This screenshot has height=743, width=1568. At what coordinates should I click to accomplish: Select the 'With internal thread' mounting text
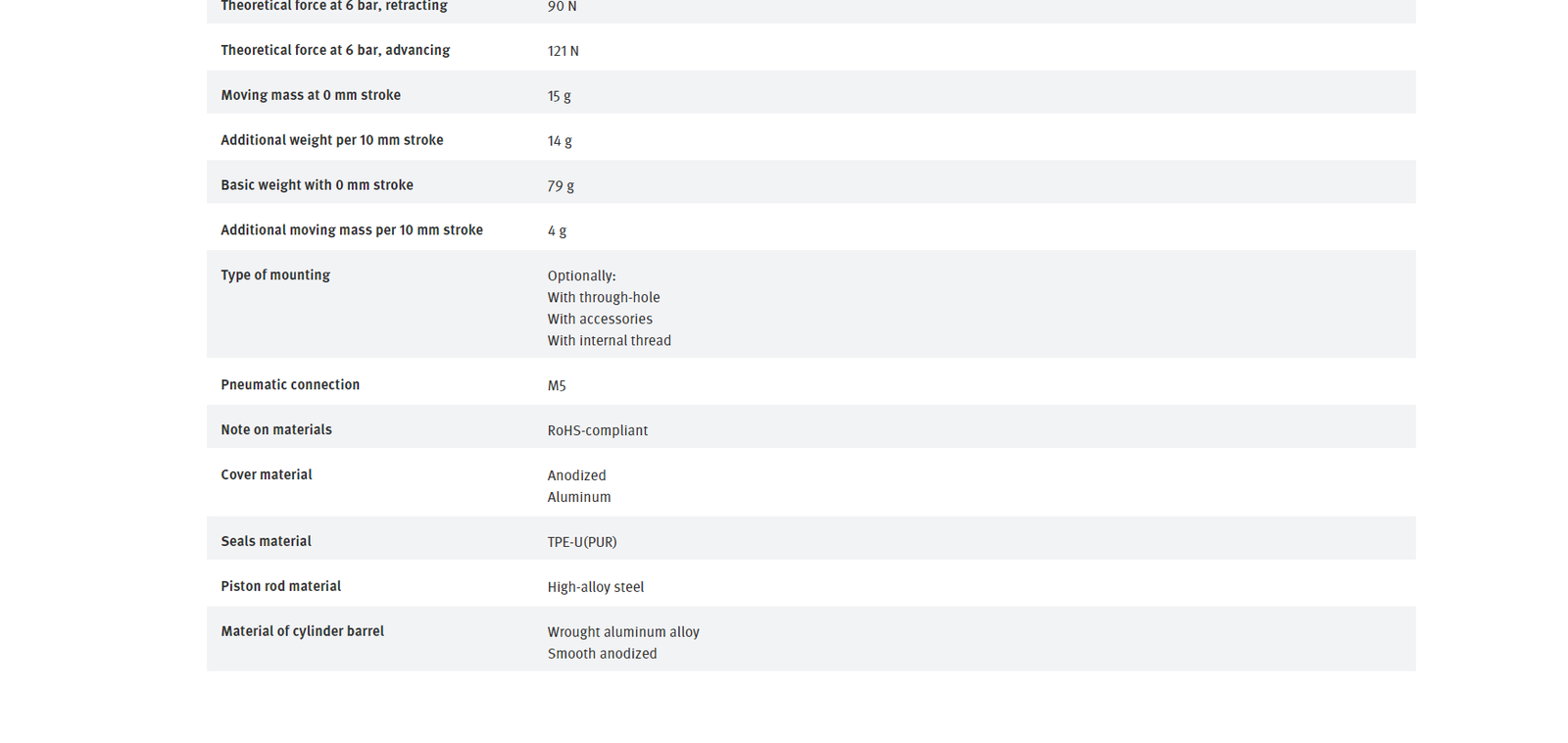pyautogui.click(x=609, y=341)
